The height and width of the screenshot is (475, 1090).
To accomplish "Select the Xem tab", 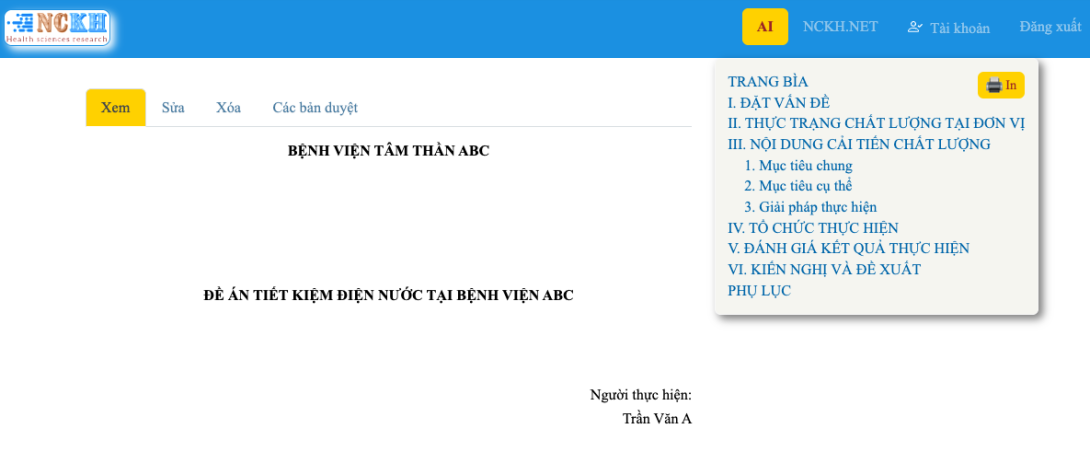I will (116, 108).
